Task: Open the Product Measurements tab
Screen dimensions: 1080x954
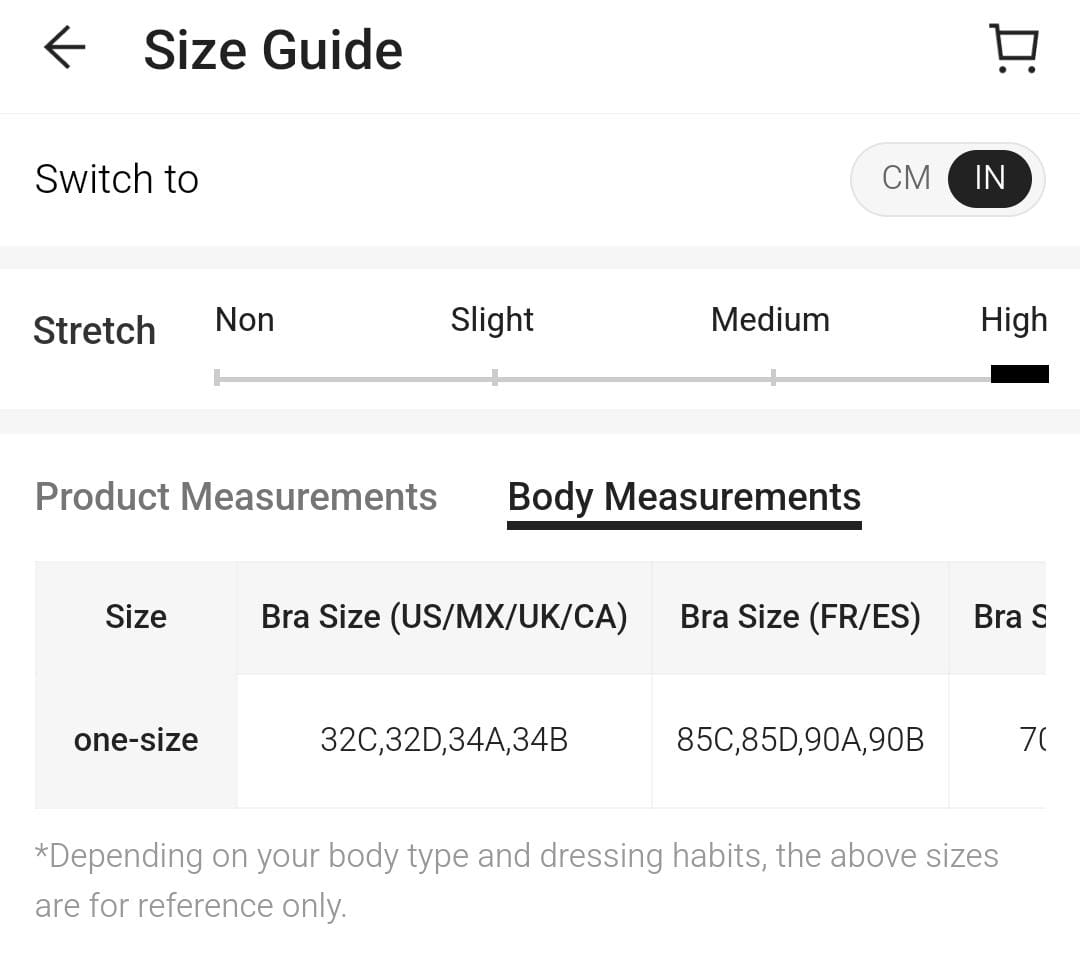Action: click(236, 497)
